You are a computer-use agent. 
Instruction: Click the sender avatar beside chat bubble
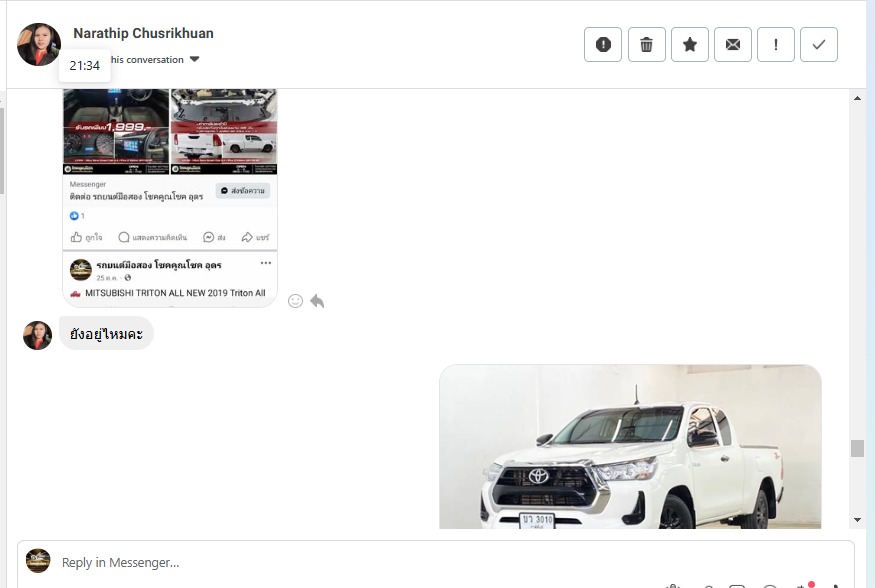(37, 335)
